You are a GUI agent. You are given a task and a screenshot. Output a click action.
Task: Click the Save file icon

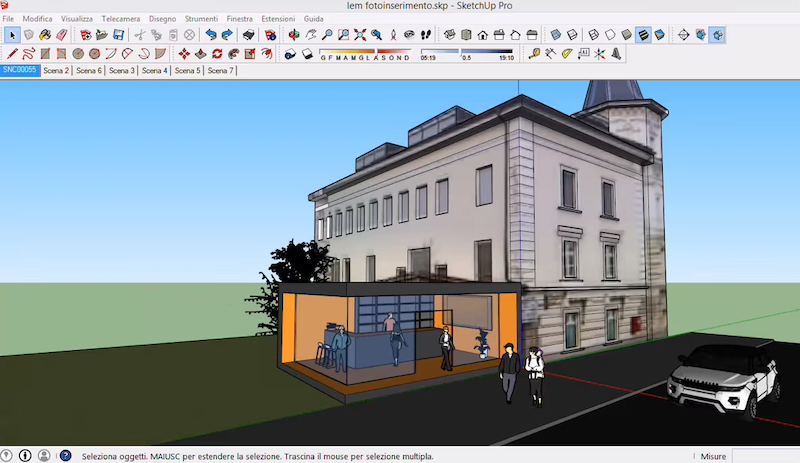(119, 35)
